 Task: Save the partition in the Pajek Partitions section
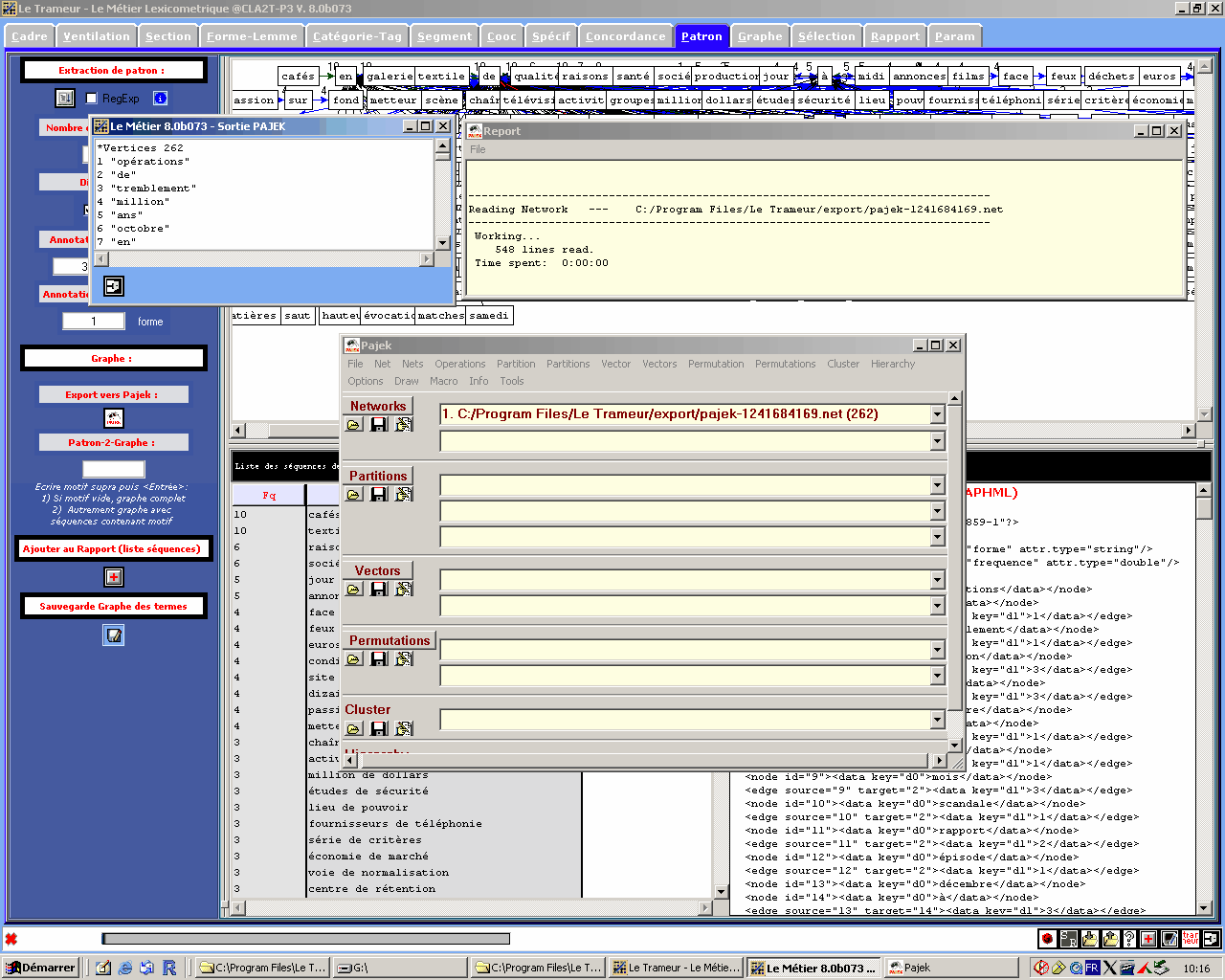point(379,494)
